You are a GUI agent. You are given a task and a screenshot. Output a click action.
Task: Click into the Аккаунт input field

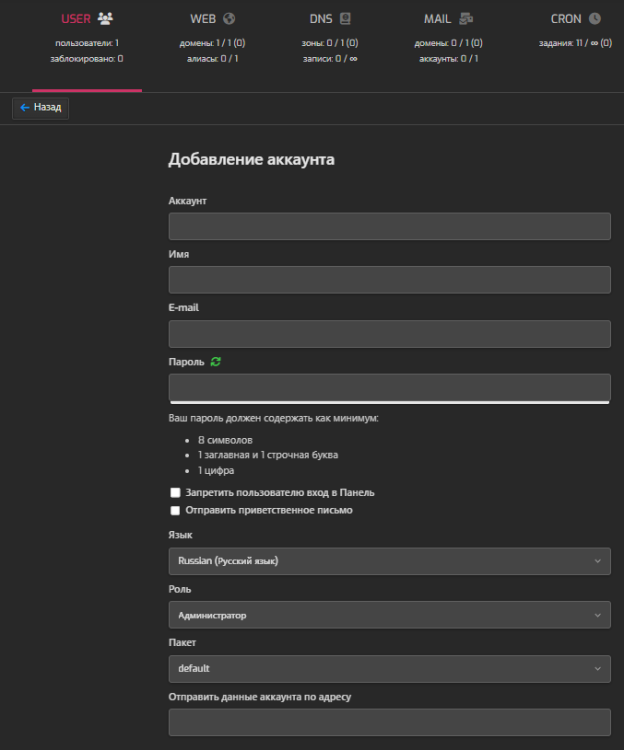389,226
